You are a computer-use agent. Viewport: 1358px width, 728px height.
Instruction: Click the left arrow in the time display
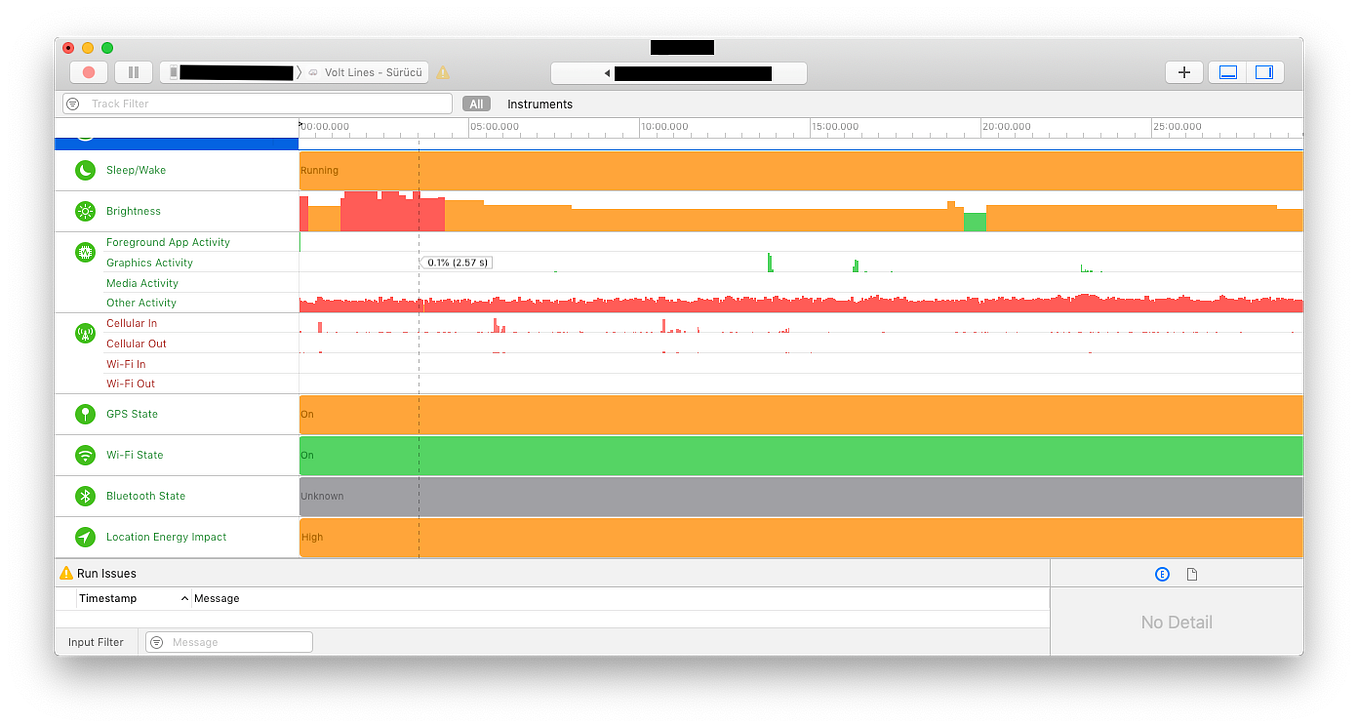click(607, 73)
